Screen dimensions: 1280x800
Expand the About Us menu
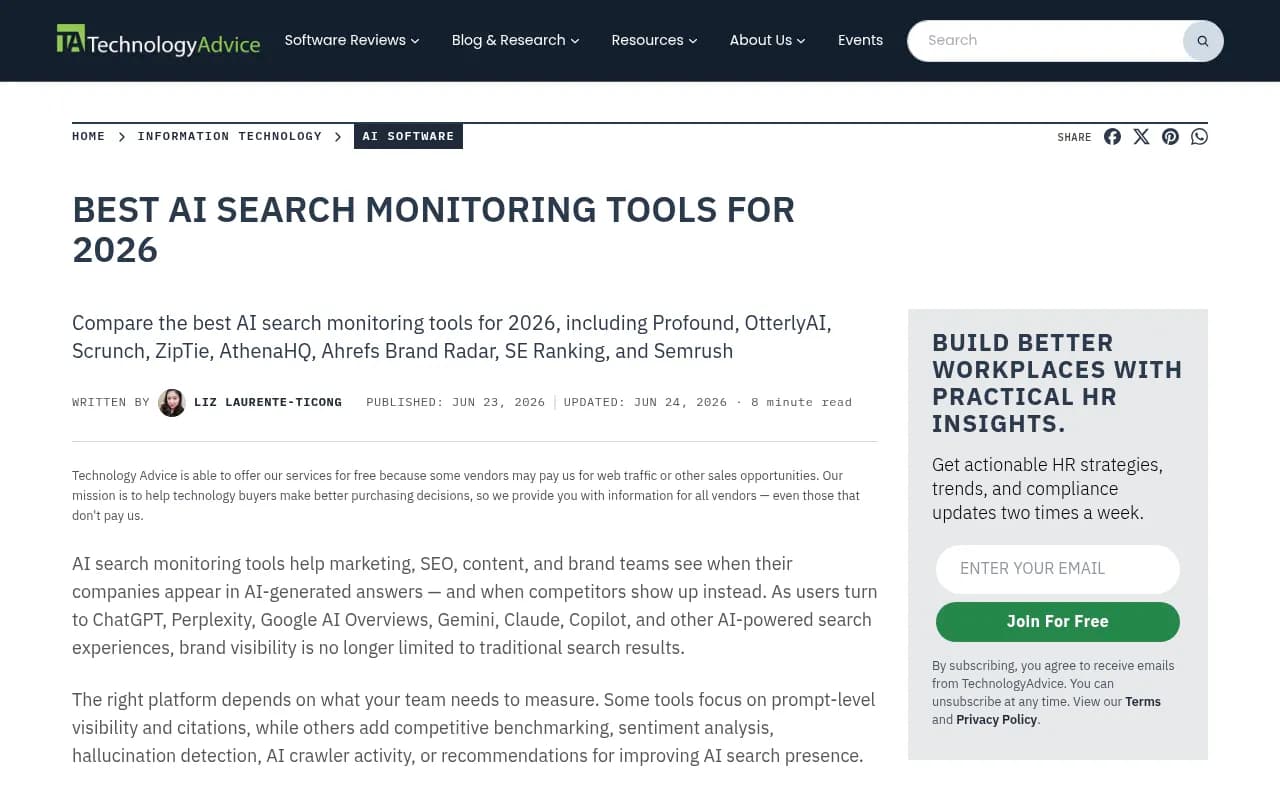(767, 40)
